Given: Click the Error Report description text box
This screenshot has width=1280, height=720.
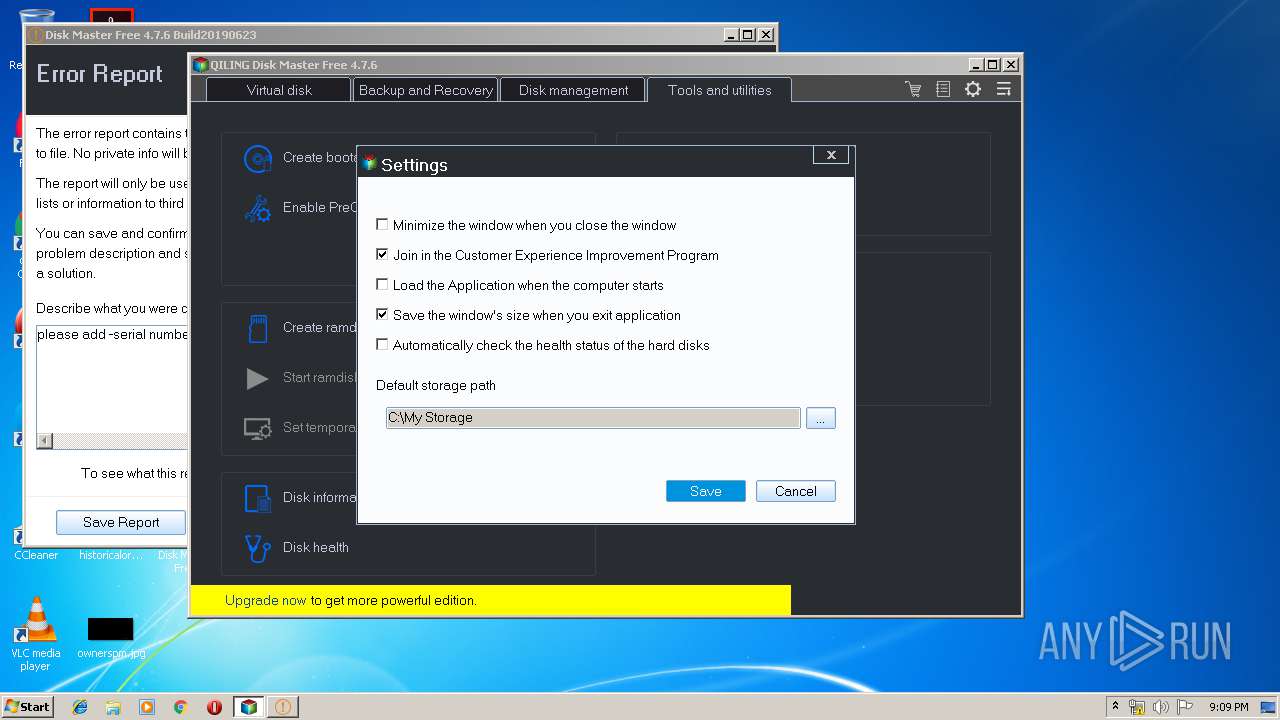Looking at the screenshot, I should click(112, 379).
